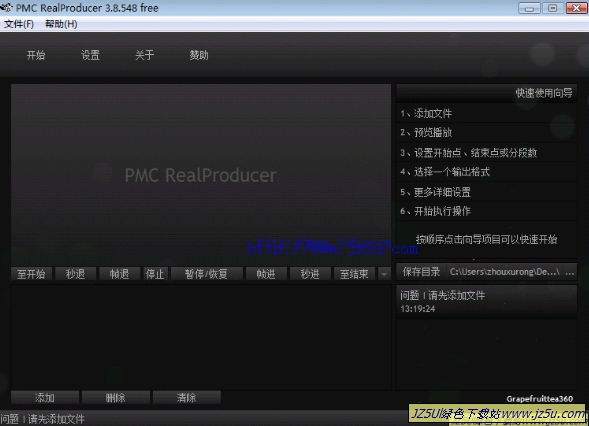The image size is (589, 426).
Task: Select wizard step 2、预览播放
Action: pos(486,132)
